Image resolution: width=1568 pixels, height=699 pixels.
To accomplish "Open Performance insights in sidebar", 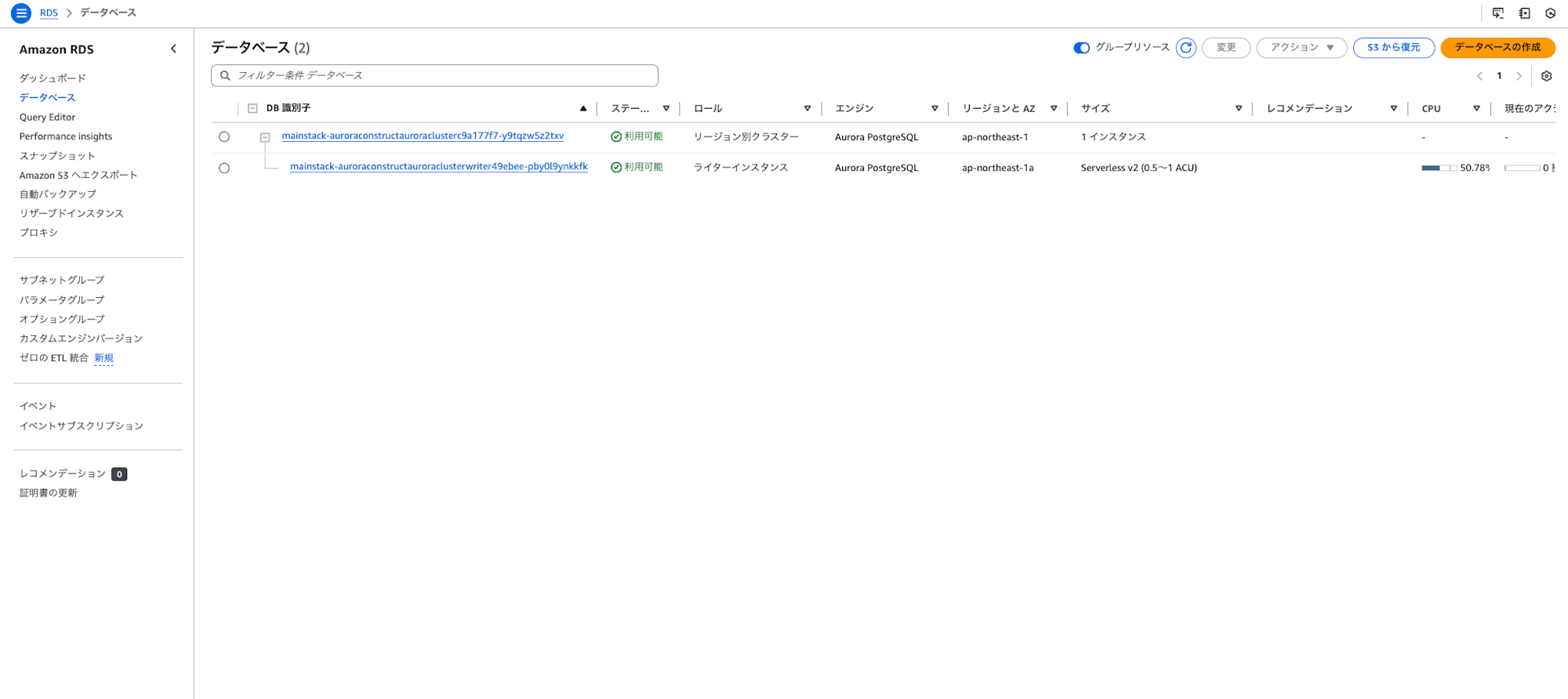I will [x=66, y=136].
